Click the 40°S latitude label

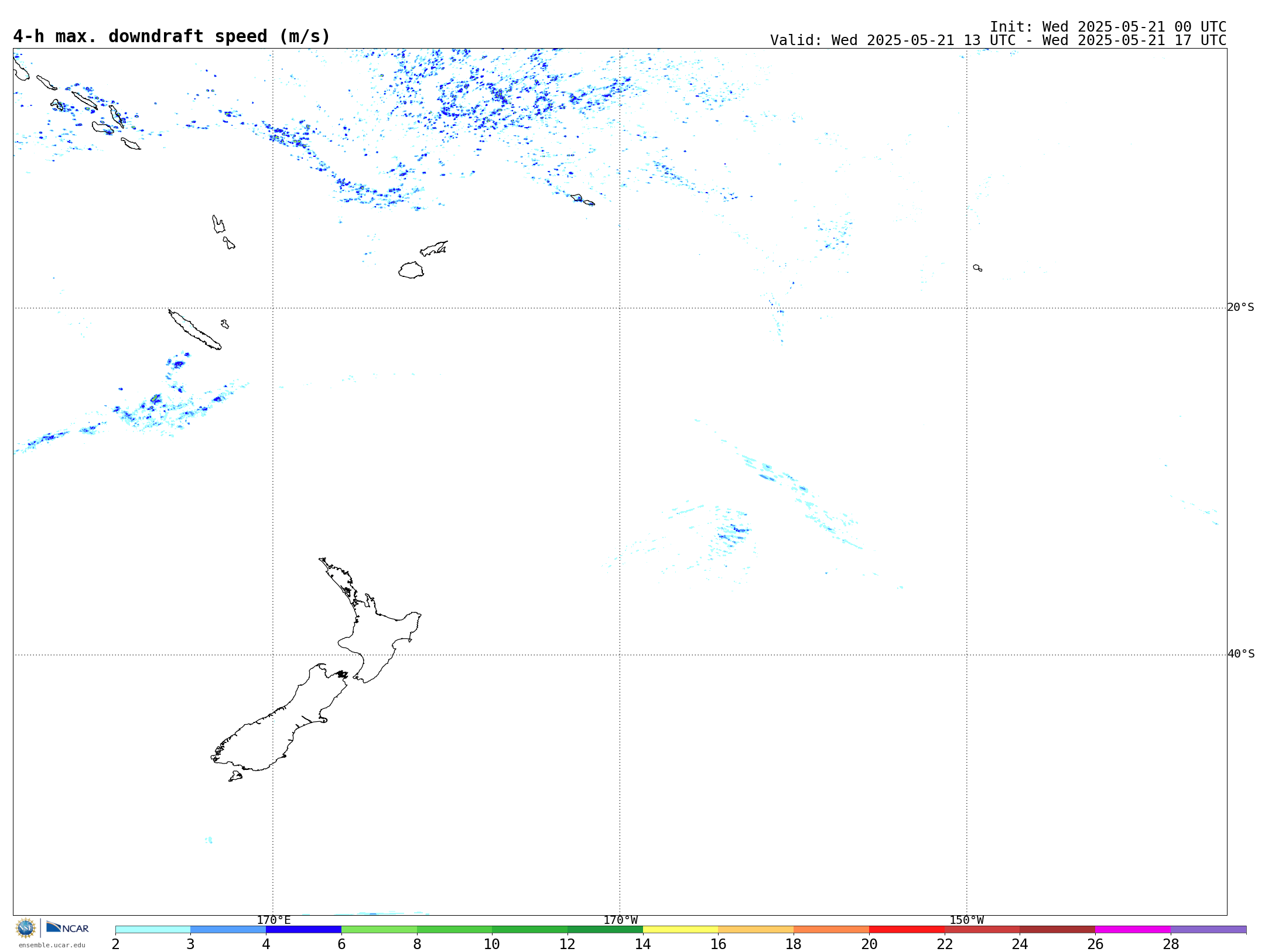1240,654
